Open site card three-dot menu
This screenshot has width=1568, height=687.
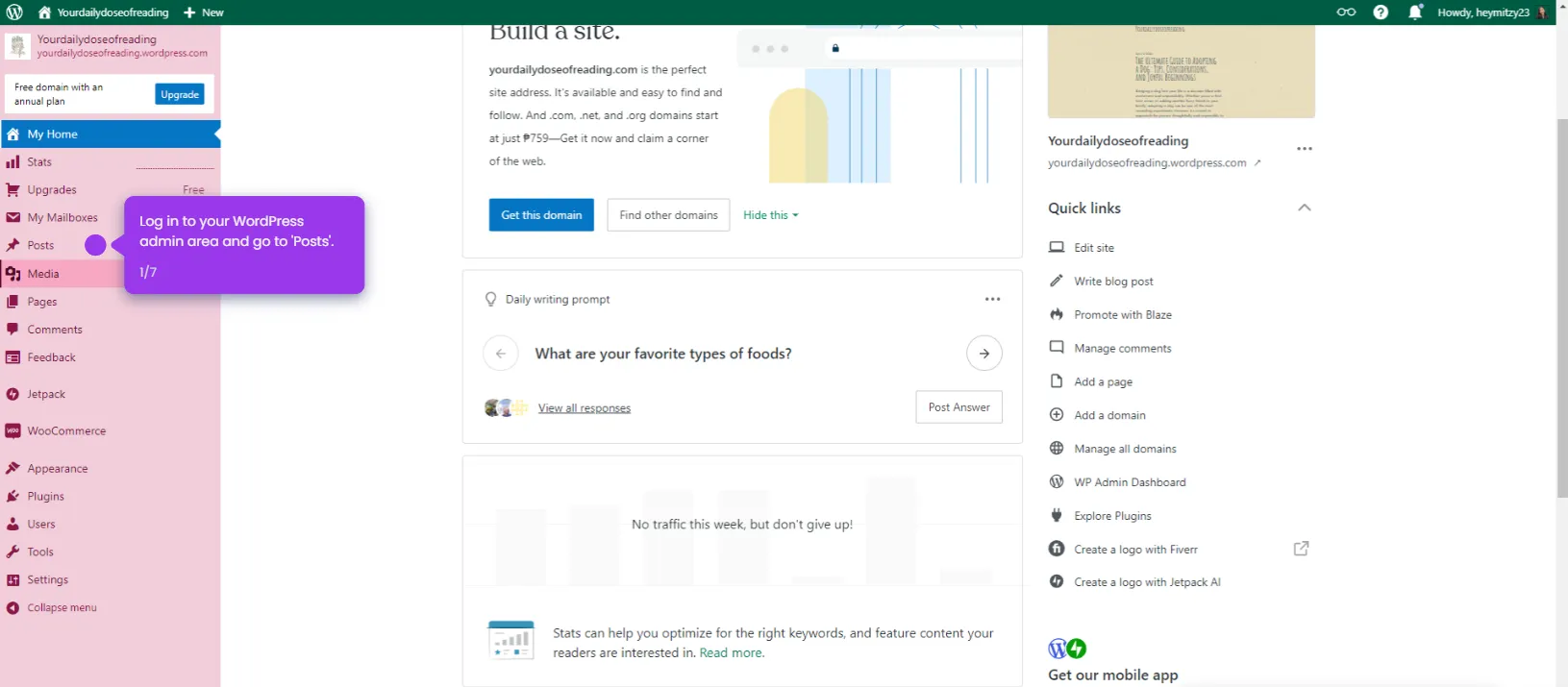point(1305,149)
